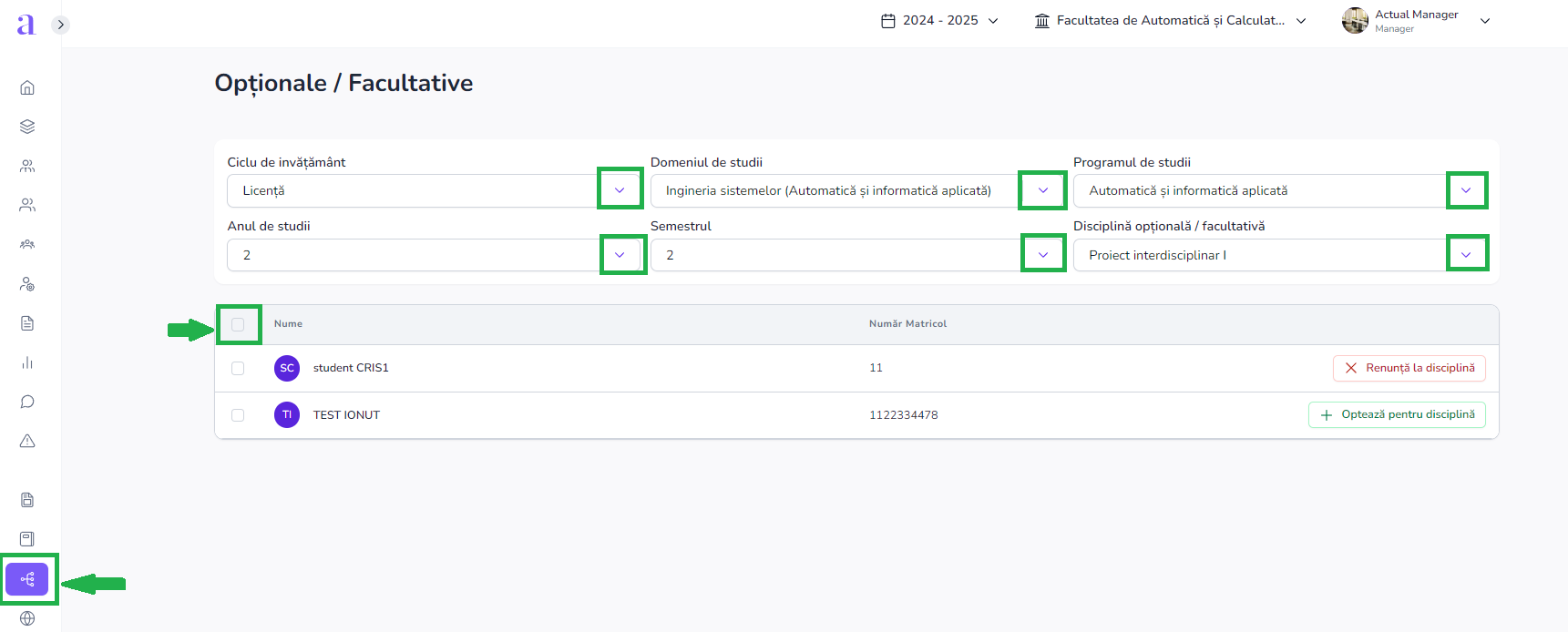
Task: Select the checkbox for TEST IONUT
Action: coord(238,415)
